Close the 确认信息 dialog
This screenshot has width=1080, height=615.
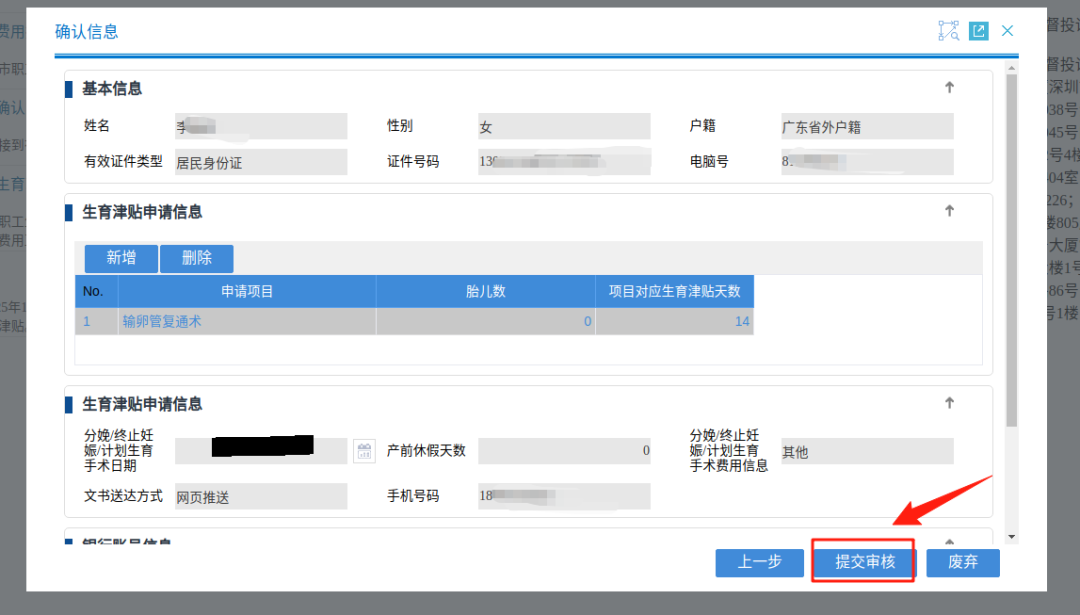point(1008,31)
